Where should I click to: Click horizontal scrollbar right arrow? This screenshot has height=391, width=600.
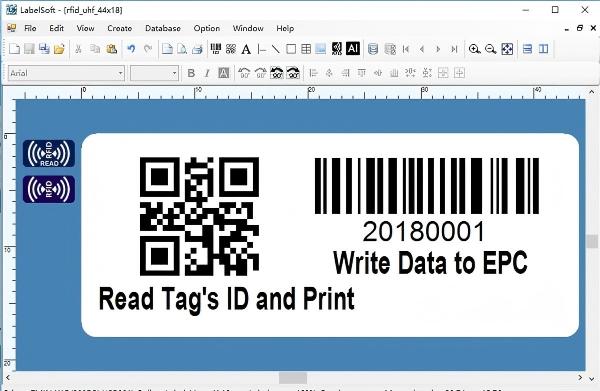(x=580, y=378)
